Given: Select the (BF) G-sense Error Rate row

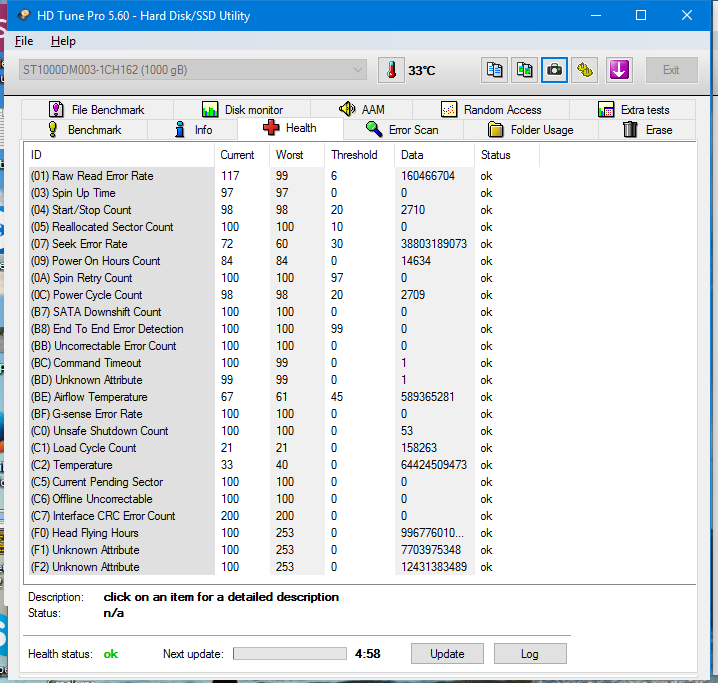Looking at the screenshot, I should tap(284, 414).
